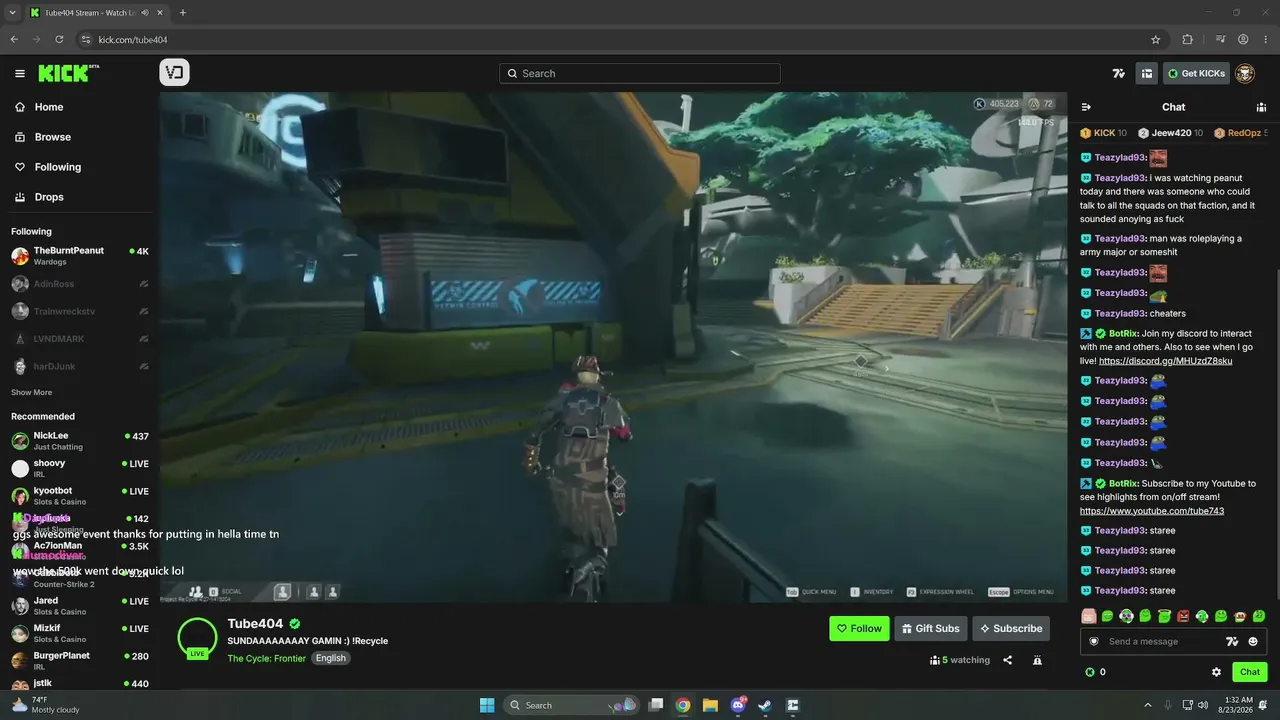Image resolution: width=1280 pixels, height=720 pixels.
Task: Report stream via siren icon
Action: tap(1037, 660)
